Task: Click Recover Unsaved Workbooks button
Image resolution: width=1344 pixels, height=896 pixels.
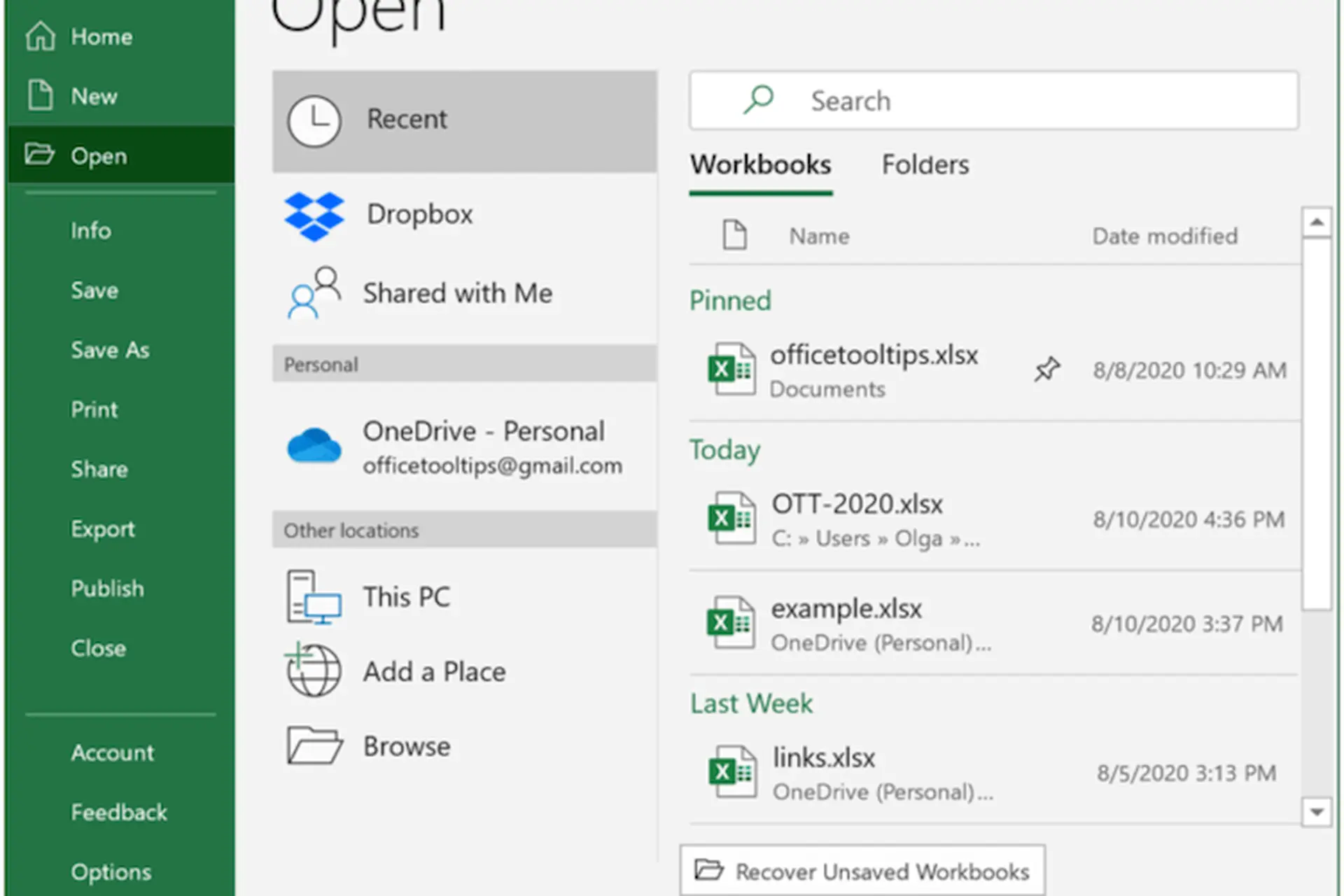Action: point(862,871)
